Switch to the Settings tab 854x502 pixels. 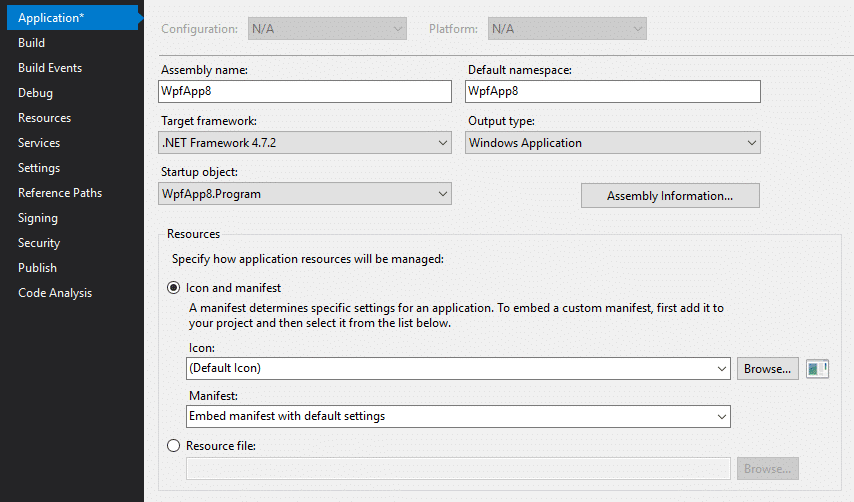tap(39, 168)
